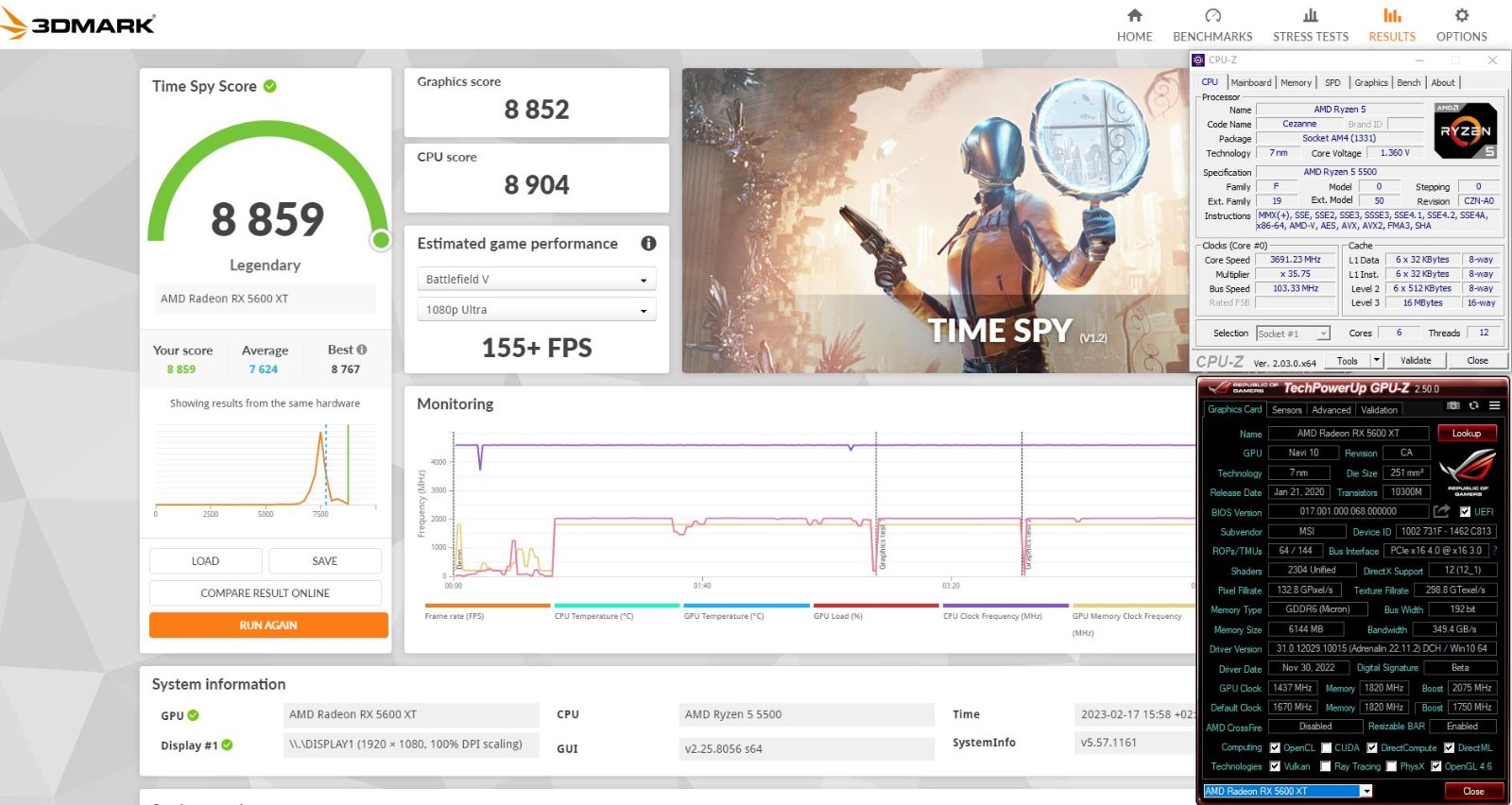1512x805 pixels.
Task: Switch to the Validation tab in GPU-Z
Action: [x=1379, y=410]
